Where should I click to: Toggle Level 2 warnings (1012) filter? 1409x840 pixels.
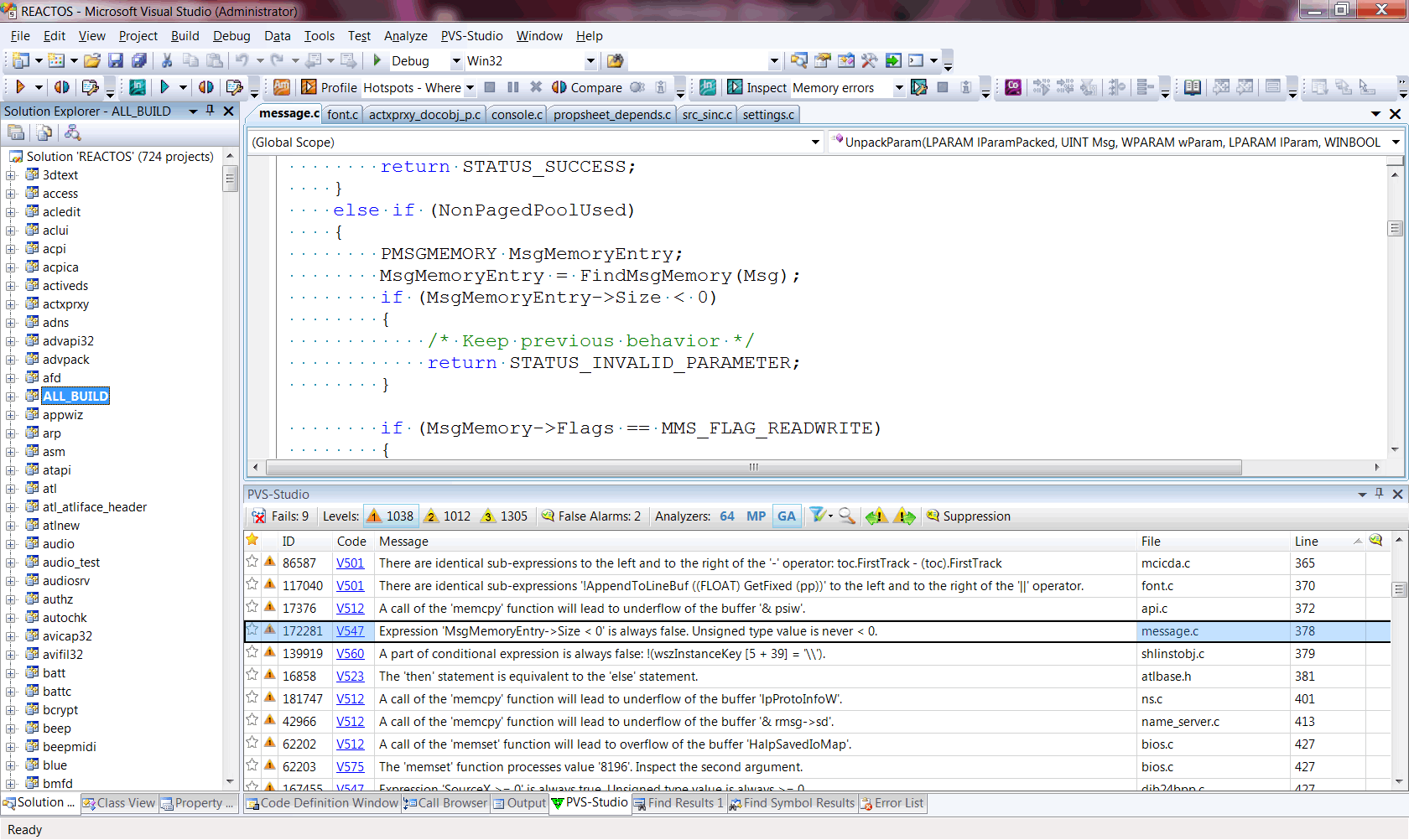coord(448,516)
